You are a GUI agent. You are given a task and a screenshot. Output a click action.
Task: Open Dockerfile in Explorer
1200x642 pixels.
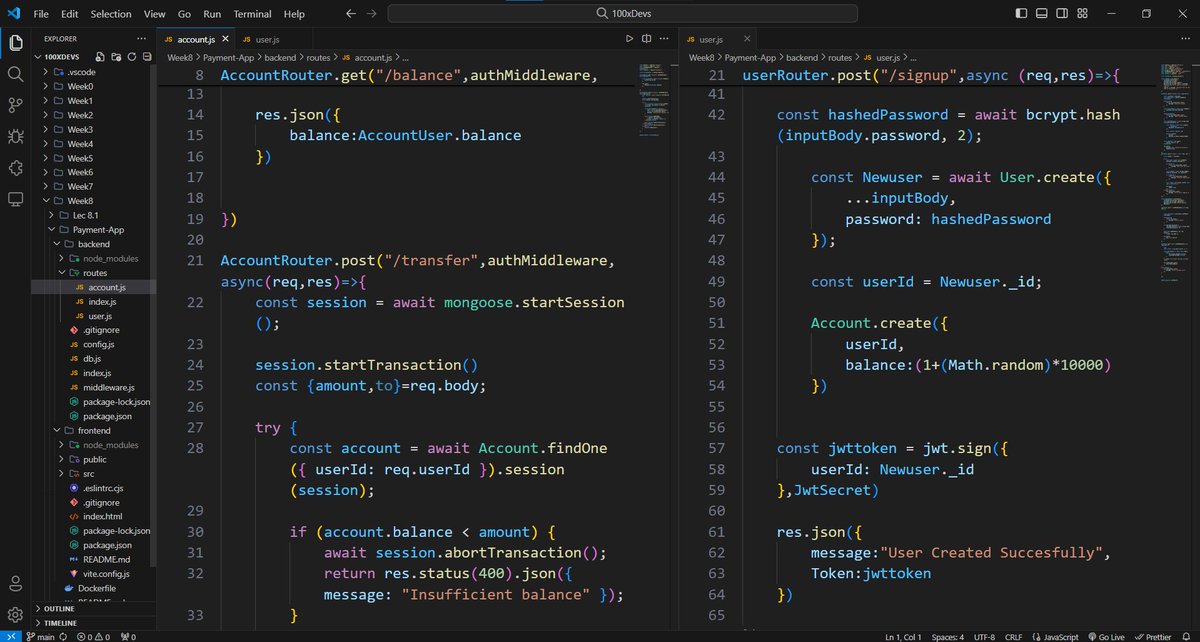coord(97,588)
